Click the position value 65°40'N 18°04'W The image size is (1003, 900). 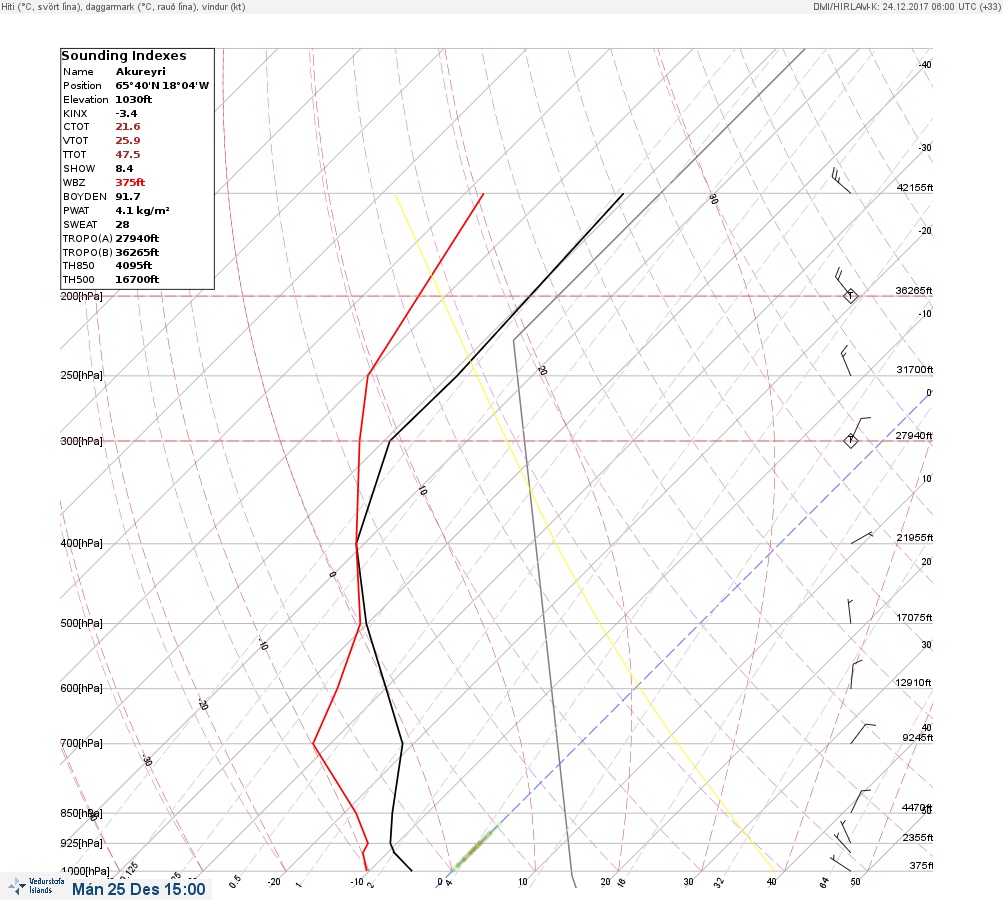click(x=162, y=86)
